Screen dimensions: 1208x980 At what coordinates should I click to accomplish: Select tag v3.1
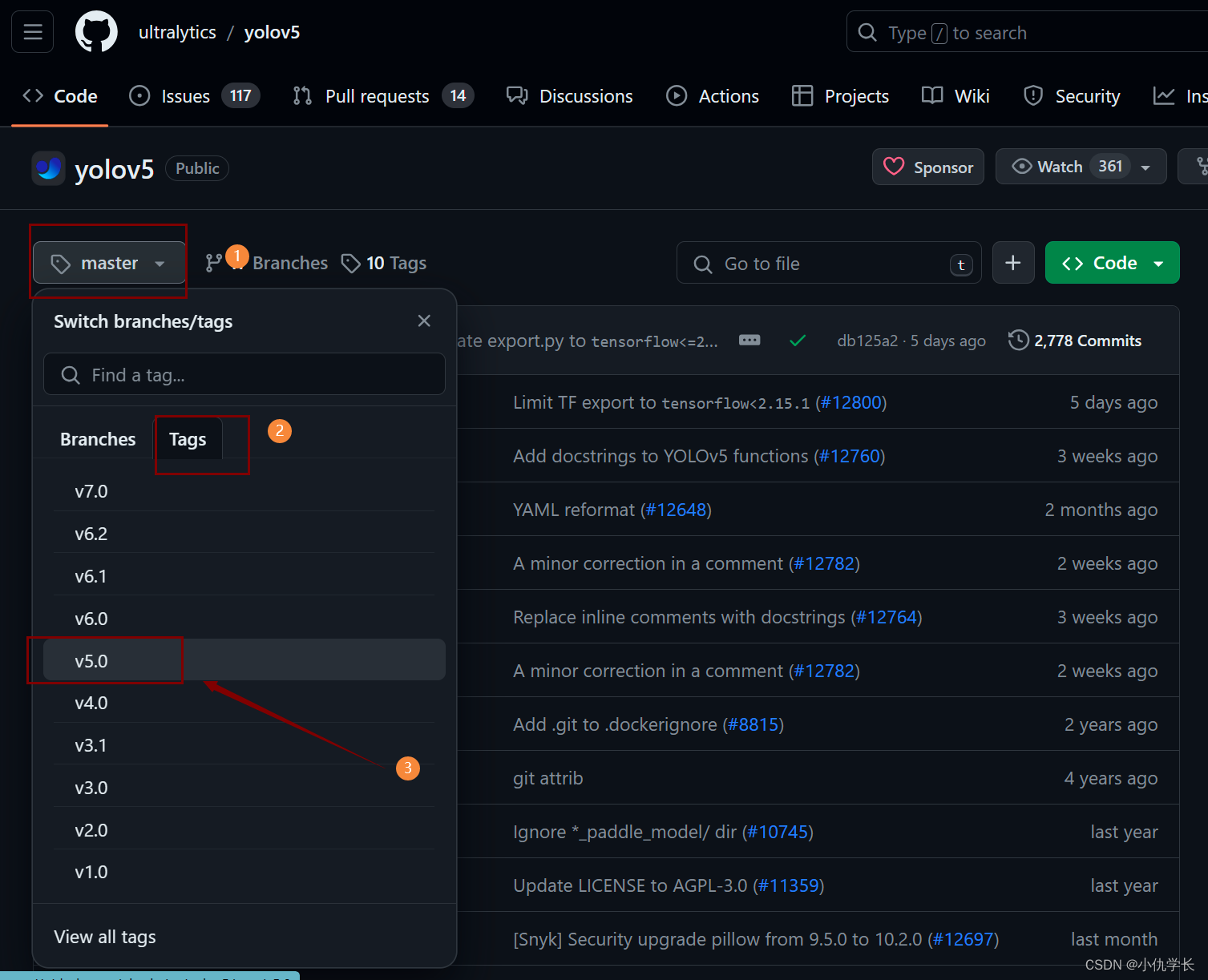point(244,745)
